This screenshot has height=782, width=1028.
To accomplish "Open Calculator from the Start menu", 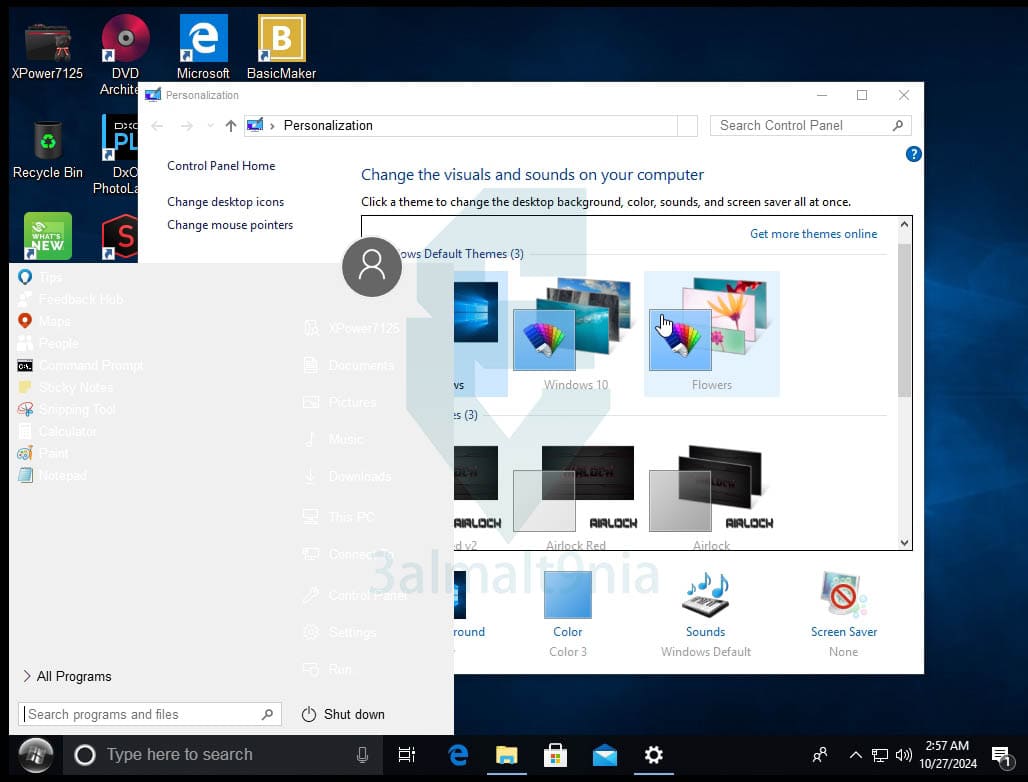I will [58, 431].
